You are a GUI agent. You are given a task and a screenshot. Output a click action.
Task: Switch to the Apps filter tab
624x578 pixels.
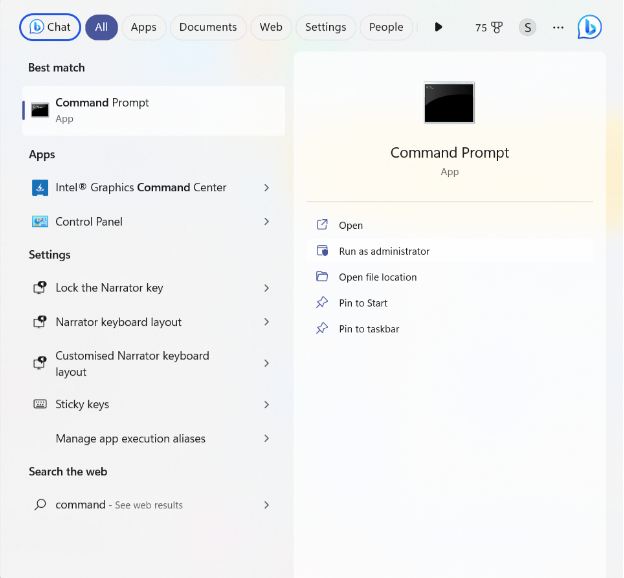point(143,27)
